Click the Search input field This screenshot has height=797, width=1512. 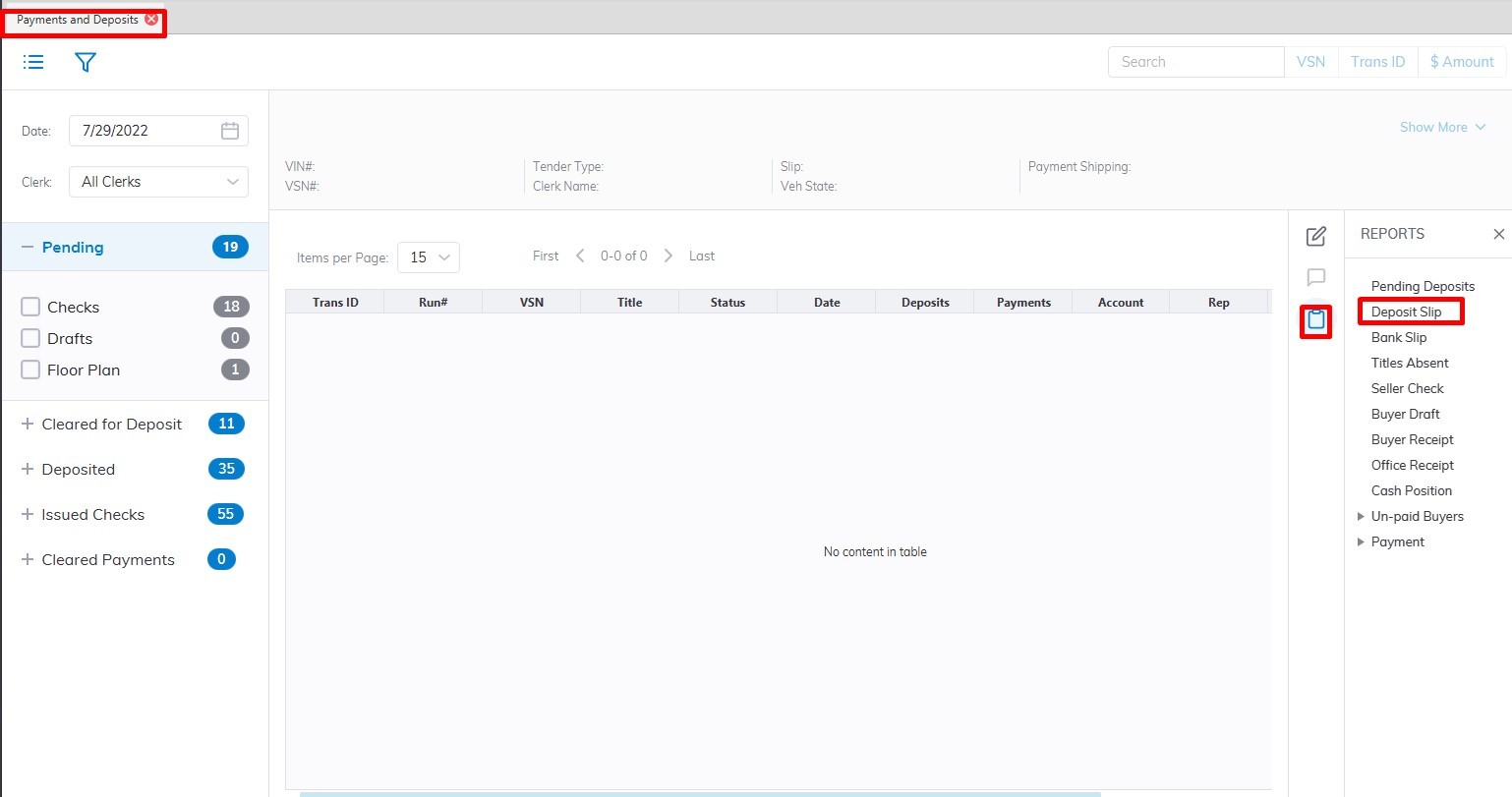click(x=1195, y=62)
